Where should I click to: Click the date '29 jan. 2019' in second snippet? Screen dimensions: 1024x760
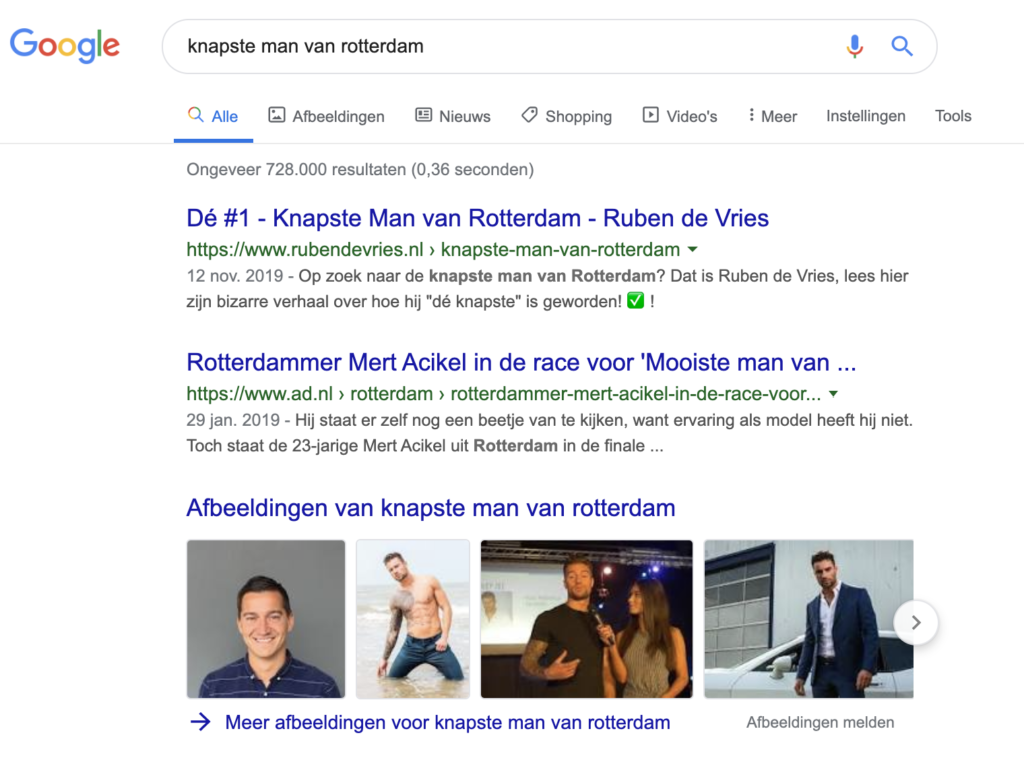pos(233,420)
